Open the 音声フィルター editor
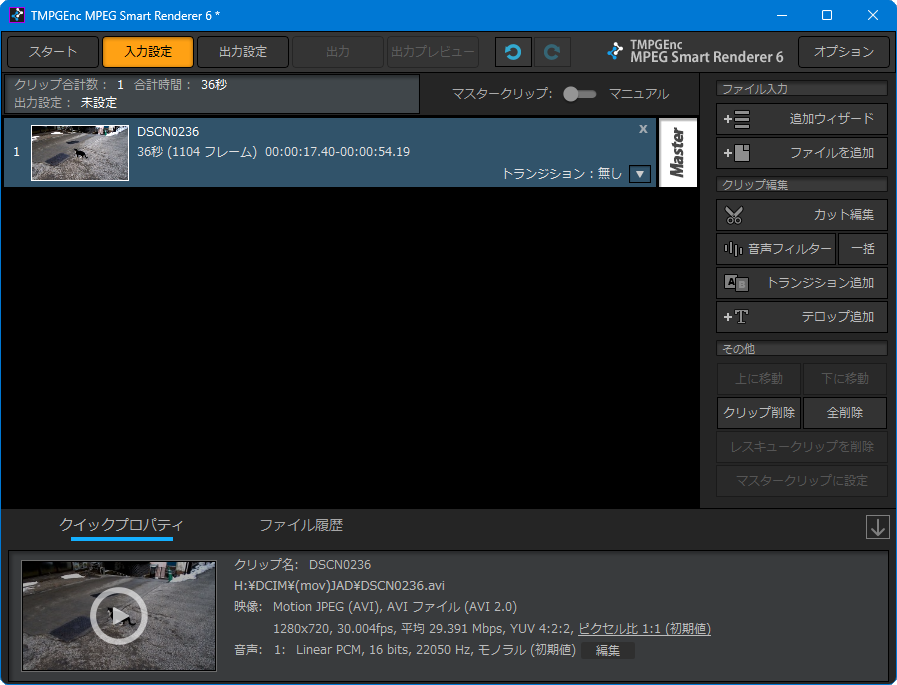The height and width of the screenshot is (685, 897). (x=776, y=249)
